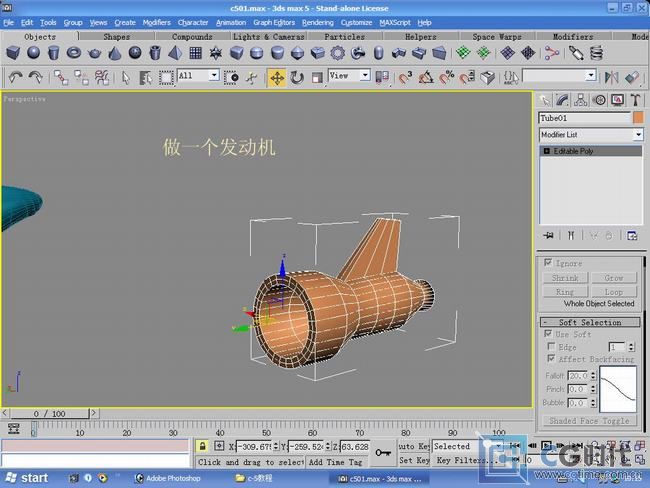650x488 pixels.
Task: Toggle 3D Snap tool
Action: tap(405, 77)
